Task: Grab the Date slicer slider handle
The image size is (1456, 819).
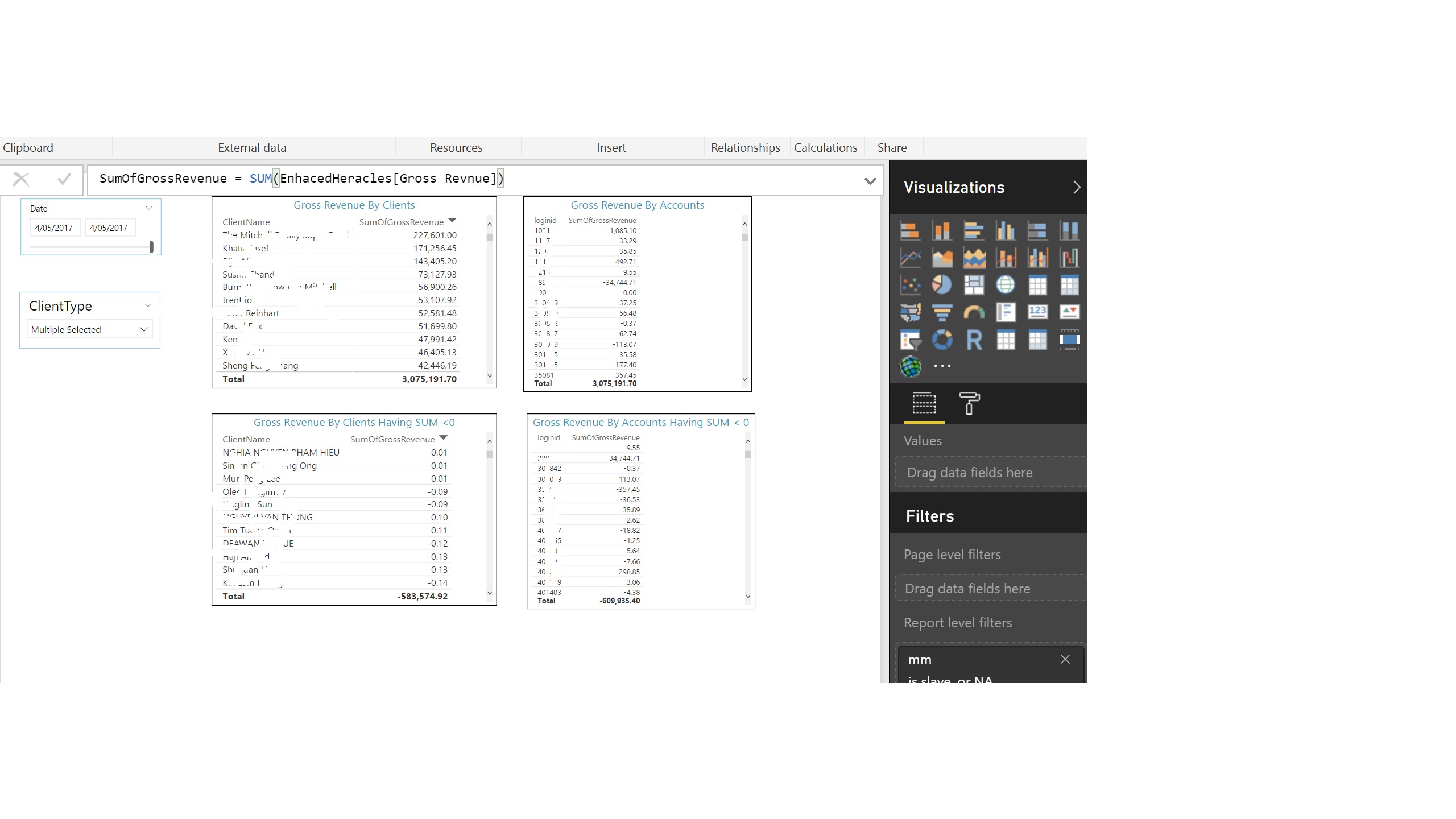Action: (151, 247)
